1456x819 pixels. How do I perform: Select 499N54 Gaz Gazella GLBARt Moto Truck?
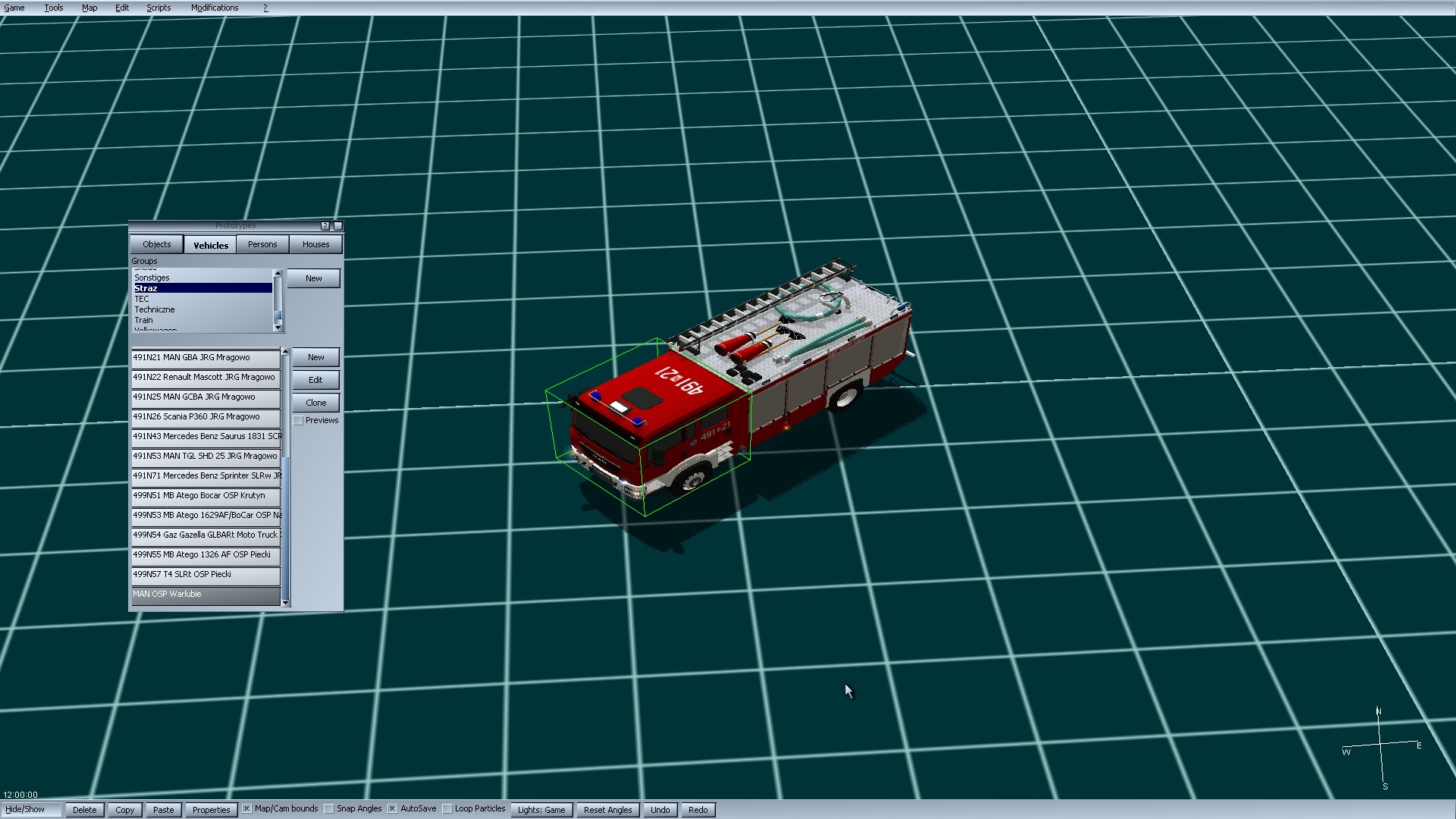tap(206, 535)
